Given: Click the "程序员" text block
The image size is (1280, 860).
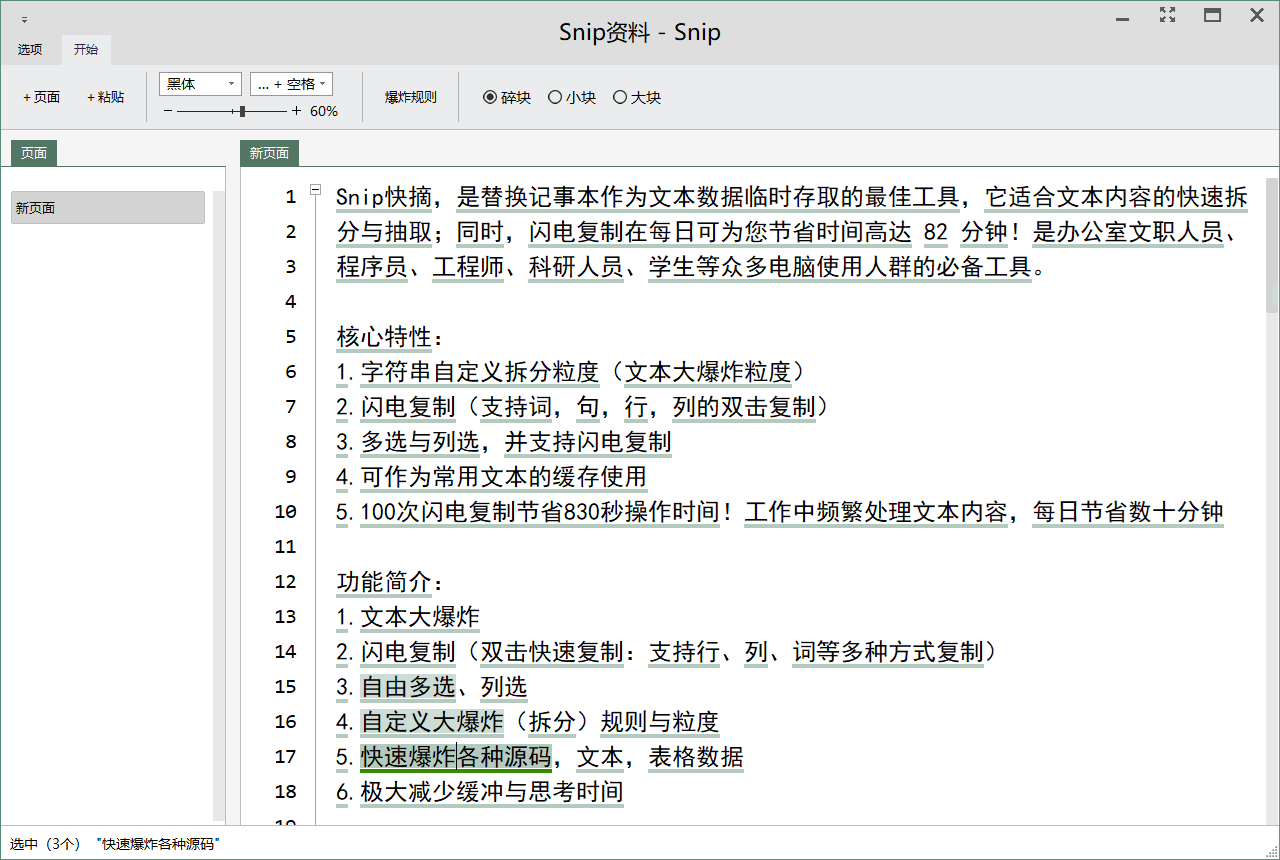Looking at the screenshot, I should pos(373,267).
